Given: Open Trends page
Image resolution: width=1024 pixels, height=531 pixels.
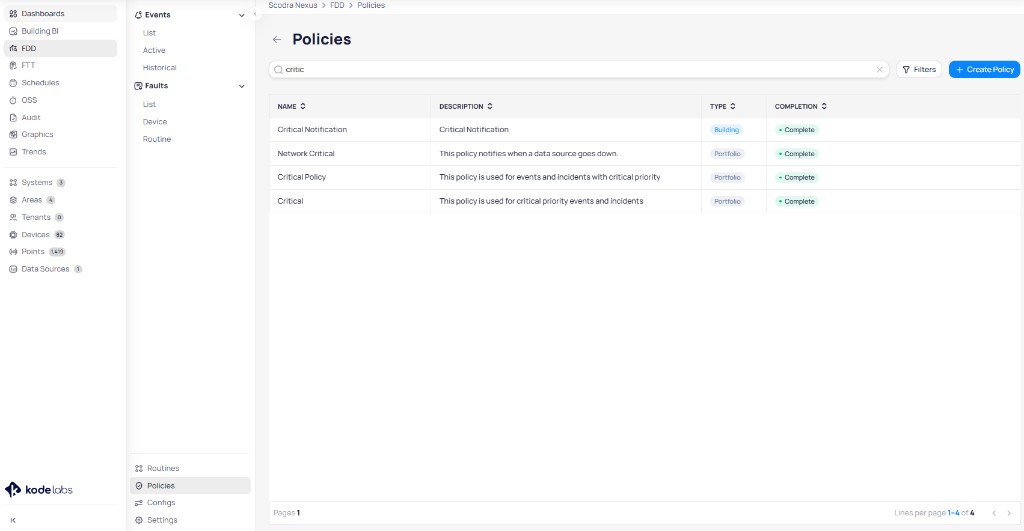Looking at the screenshot, I should pos(34,152).
